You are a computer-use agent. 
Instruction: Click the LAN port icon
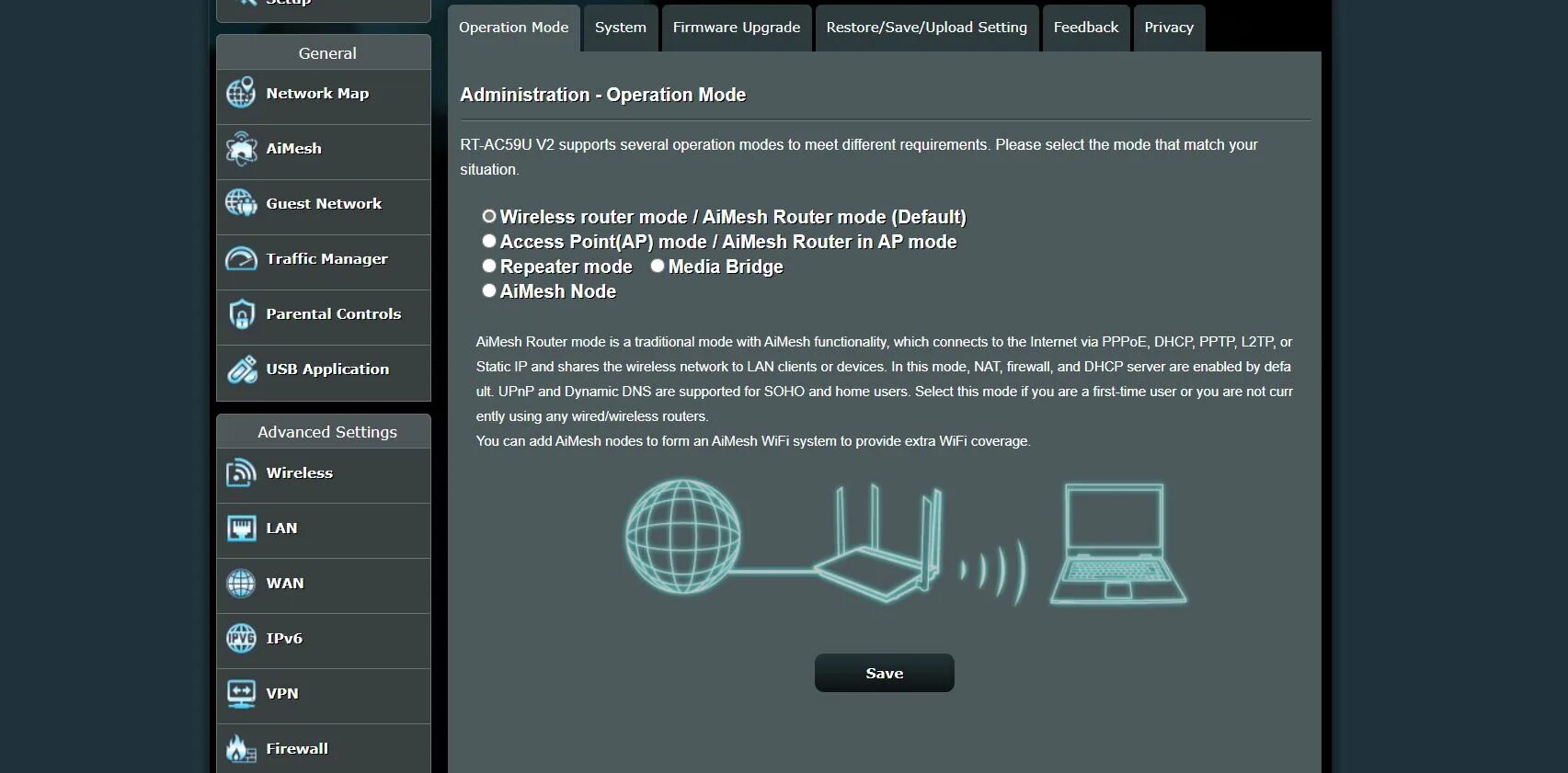(x=241, y=528)
